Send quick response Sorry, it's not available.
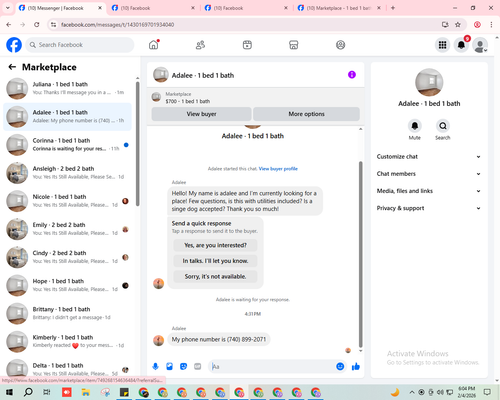The height and width of the screenshot is (400, 500). [x=215, y=276]
